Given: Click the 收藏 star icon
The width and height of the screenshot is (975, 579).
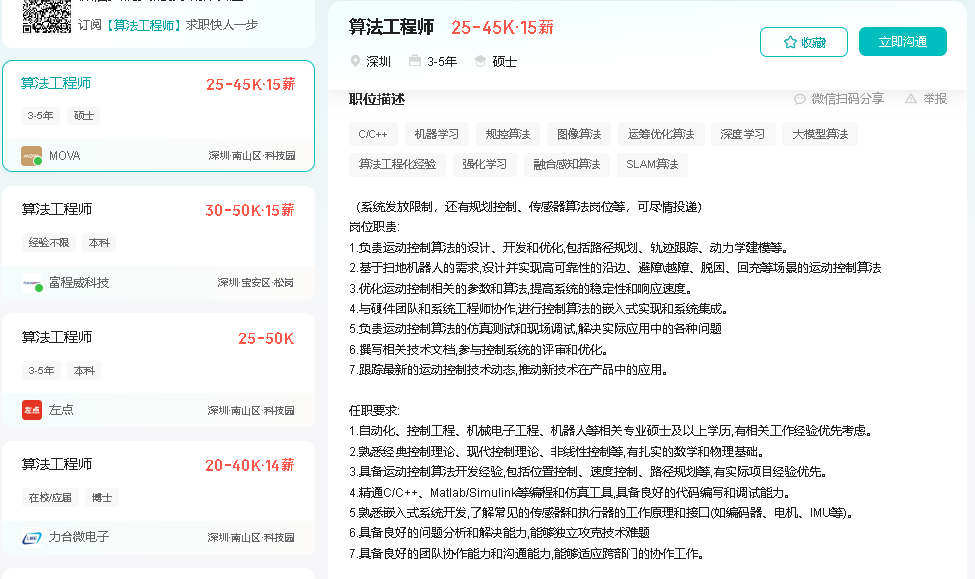Looking at the screenshot, I should [x=790, y=42].
